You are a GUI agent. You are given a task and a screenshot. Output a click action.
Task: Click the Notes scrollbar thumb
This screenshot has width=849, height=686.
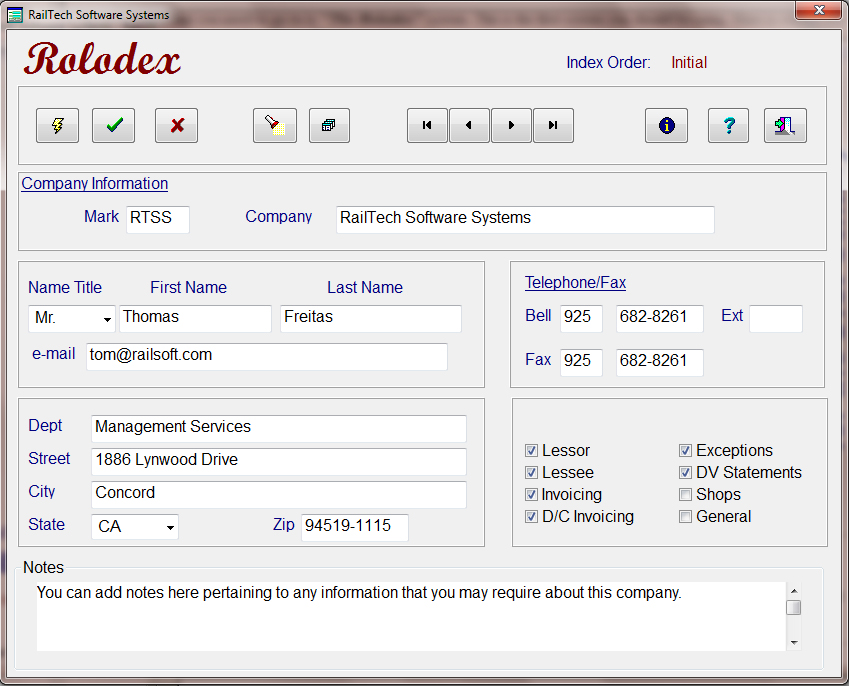[794, 607]
